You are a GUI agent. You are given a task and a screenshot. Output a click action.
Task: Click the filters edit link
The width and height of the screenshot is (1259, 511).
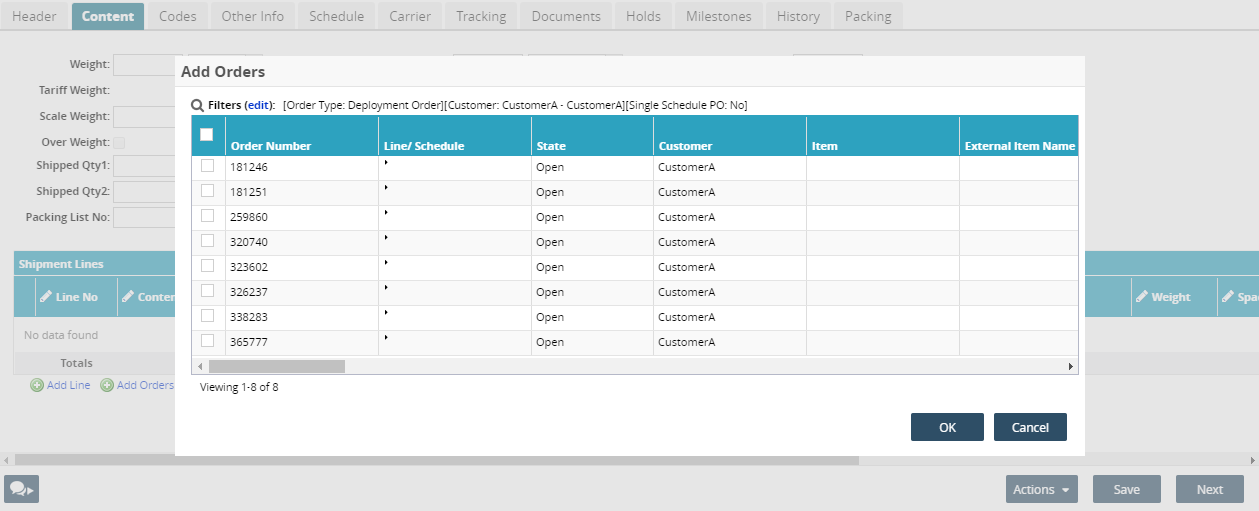(x=258, y=105)
